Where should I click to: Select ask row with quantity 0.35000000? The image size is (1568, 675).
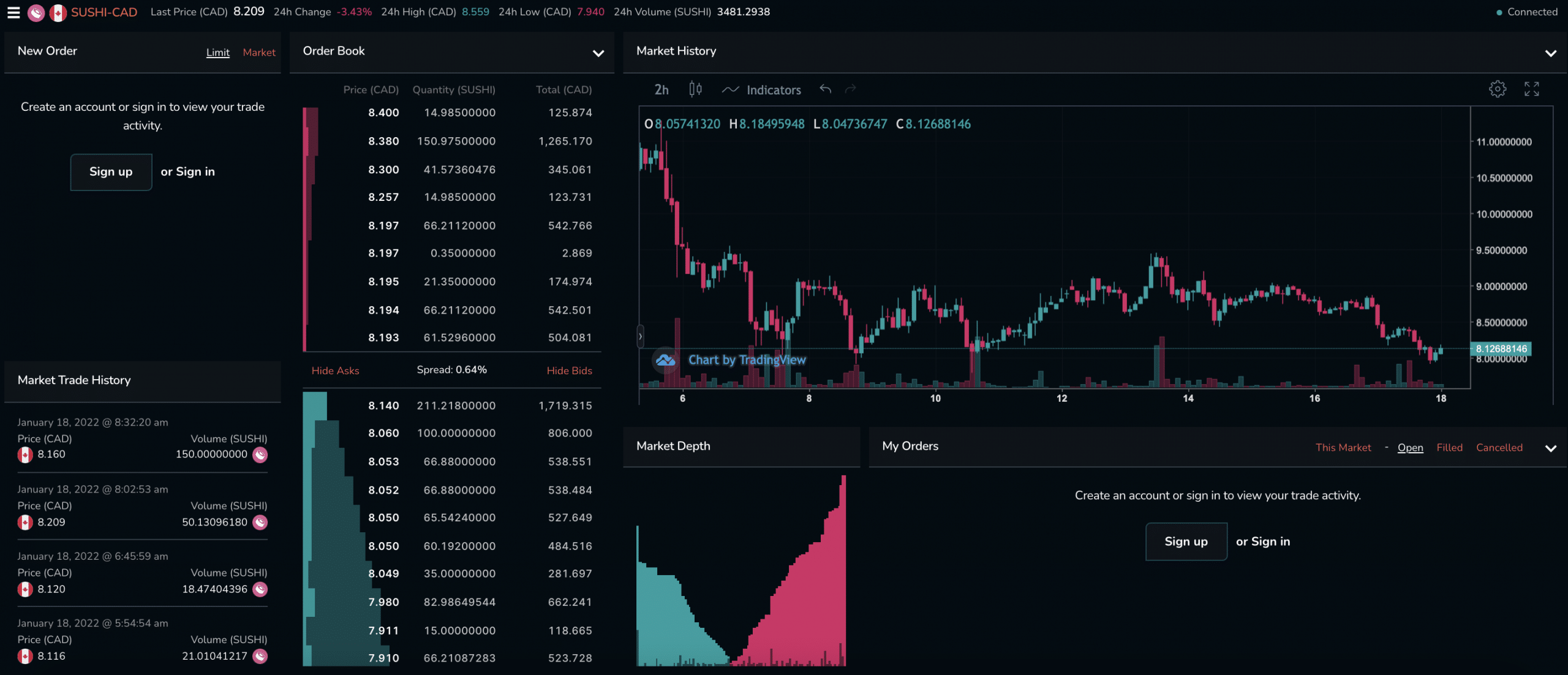pyautogui.click(x=452, y=253)
